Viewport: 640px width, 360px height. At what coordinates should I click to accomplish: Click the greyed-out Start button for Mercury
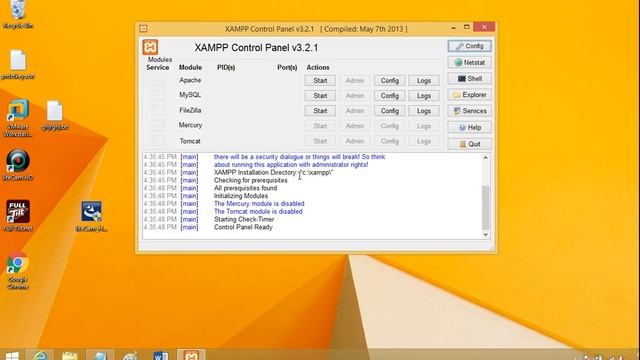pos(320,126)
